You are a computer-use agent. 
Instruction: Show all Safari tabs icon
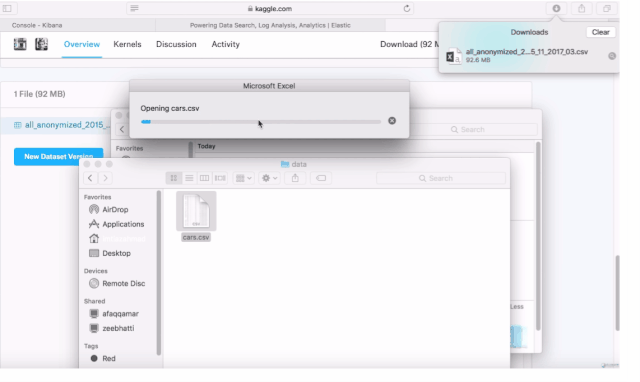pyautogui.click(x=607, y=8)
